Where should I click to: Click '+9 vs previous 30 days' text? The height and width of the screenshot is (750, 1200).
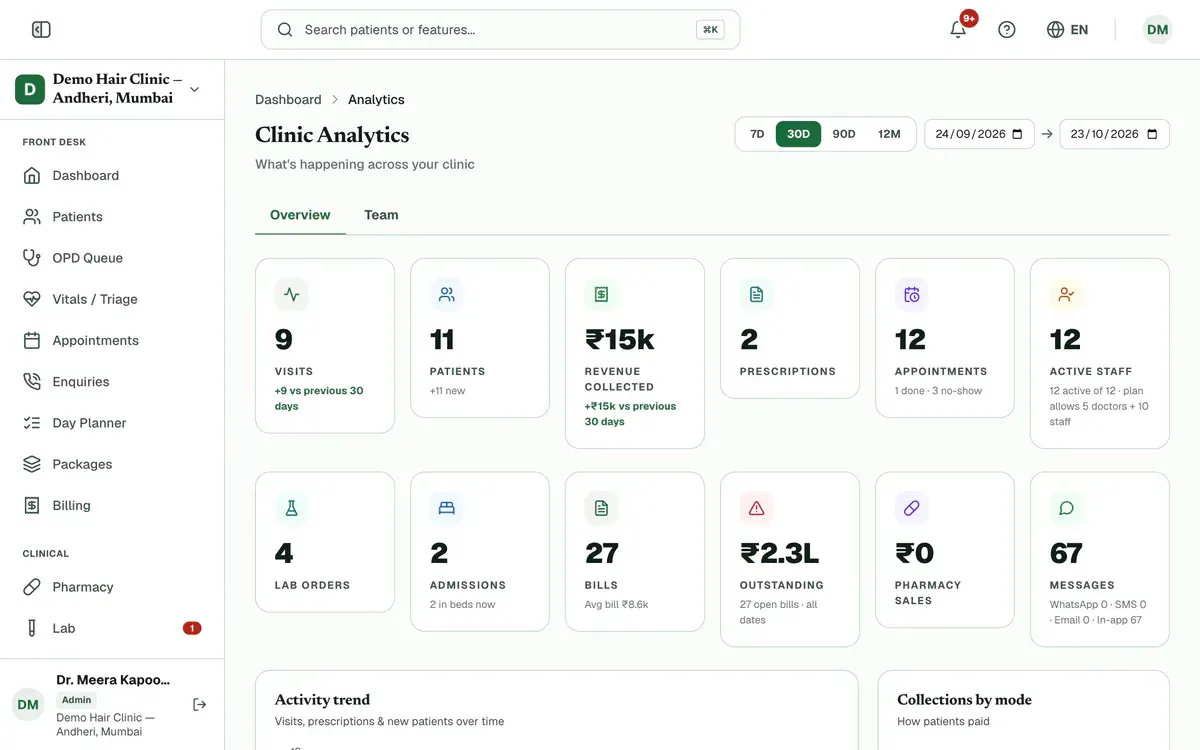click(x=319, y=398)
